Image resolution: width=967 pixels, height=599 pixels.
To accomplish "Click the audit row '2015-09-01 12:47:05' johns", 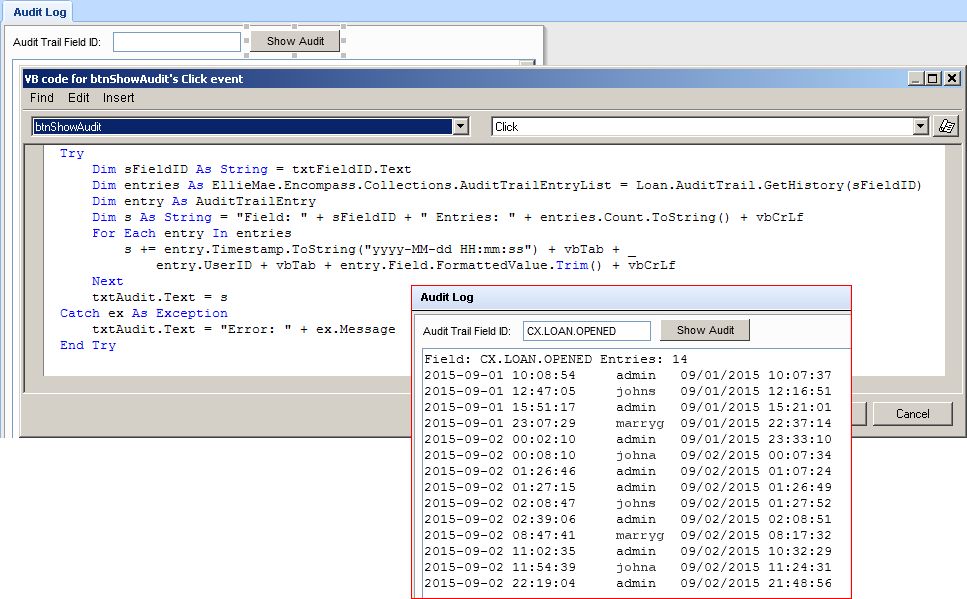I will tap(628, 391).
